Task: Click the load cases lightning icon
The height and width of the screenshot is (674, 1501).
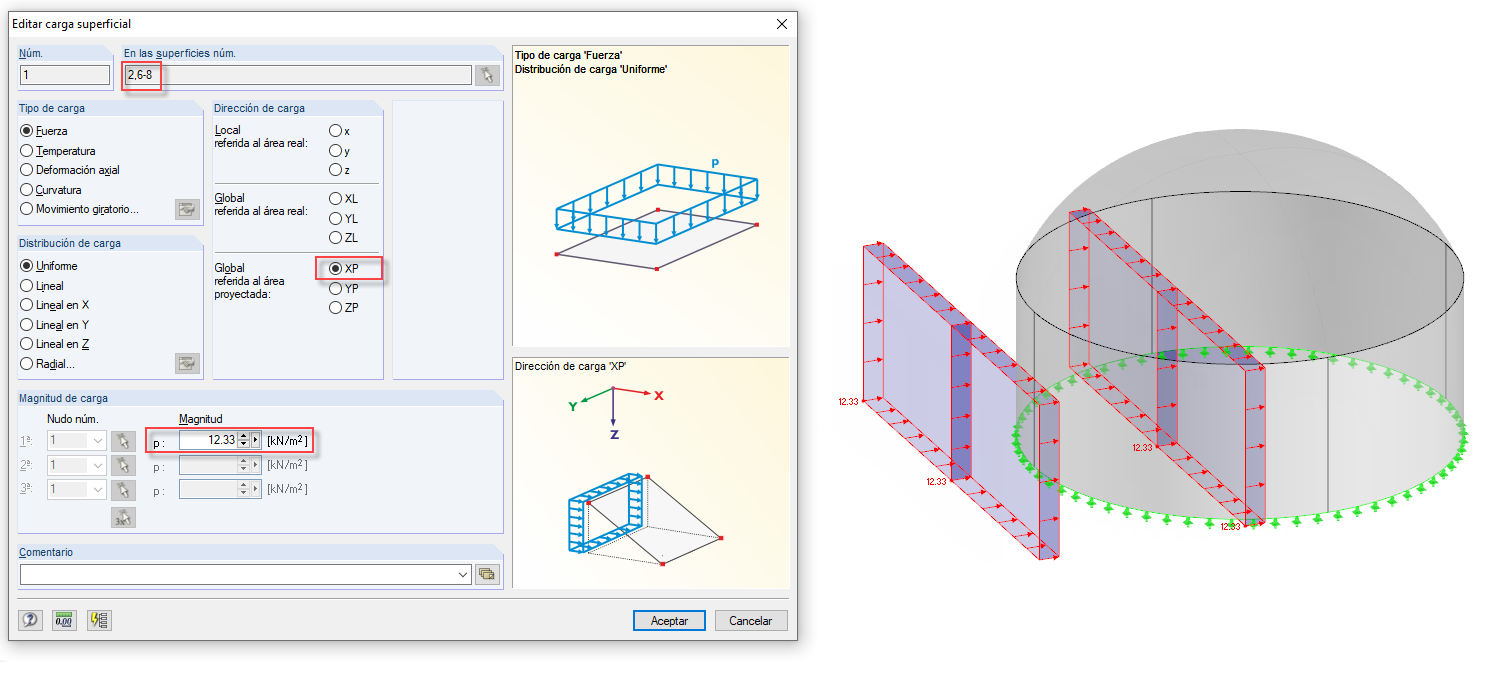Action: point(97,620)
